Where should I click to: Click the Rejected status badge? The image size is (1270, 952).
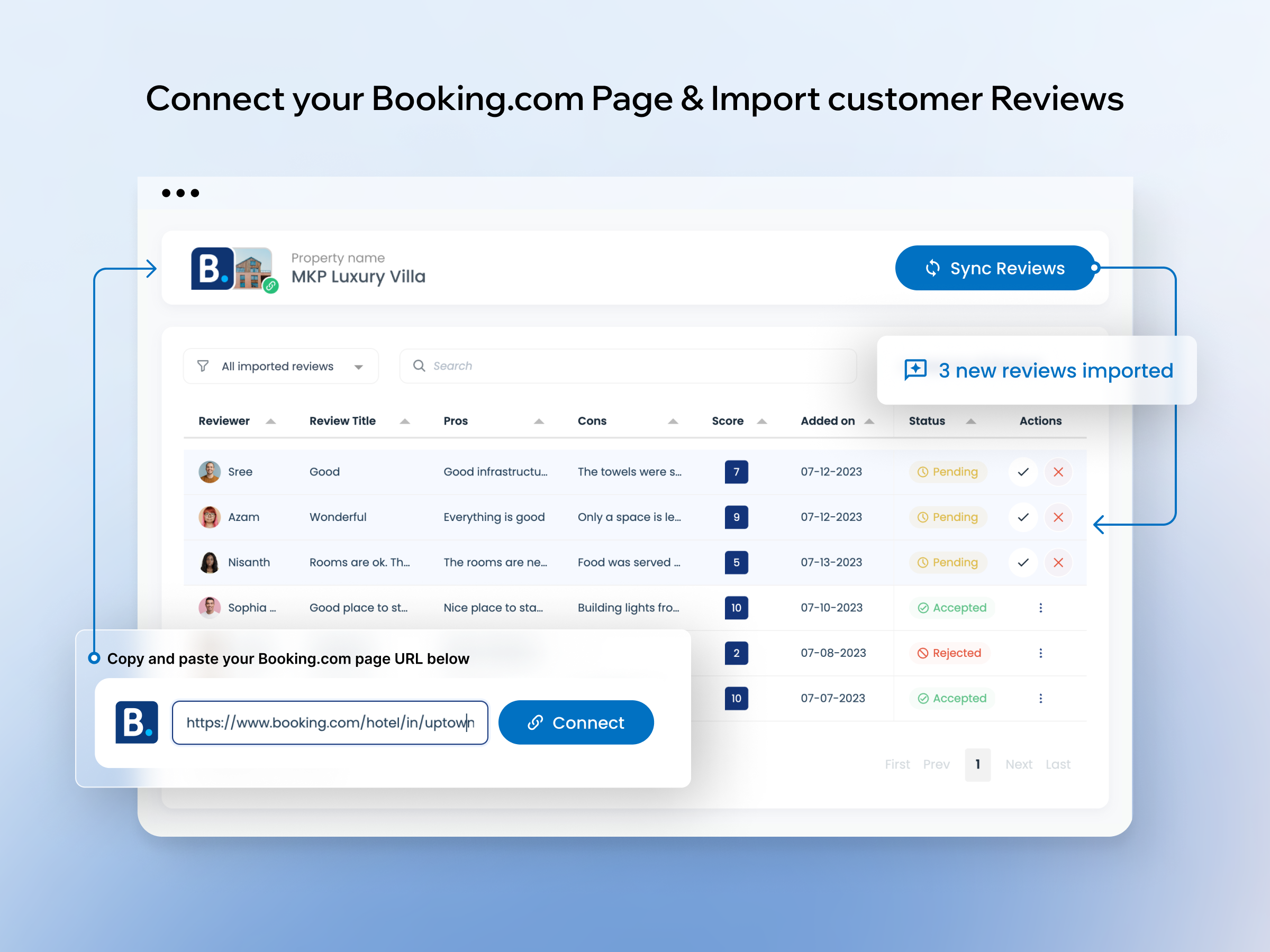950,653
